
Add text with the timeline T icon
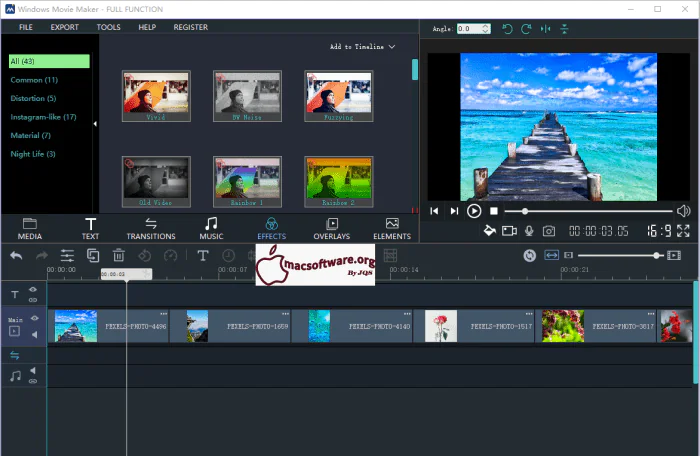click(203, 255)
